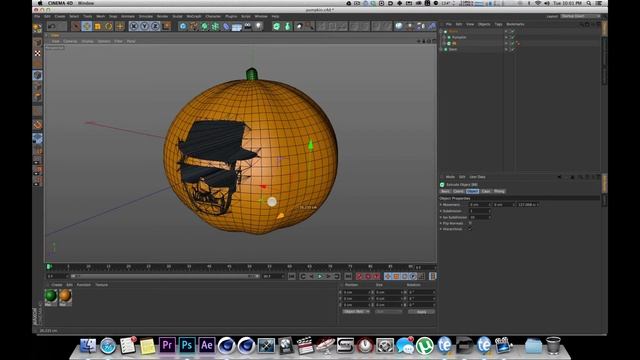Image resolution: width=640 pixels, height=360 pixels.
Task: Select the orange snap/magnet icon on left
Action: tap(37, 125)
